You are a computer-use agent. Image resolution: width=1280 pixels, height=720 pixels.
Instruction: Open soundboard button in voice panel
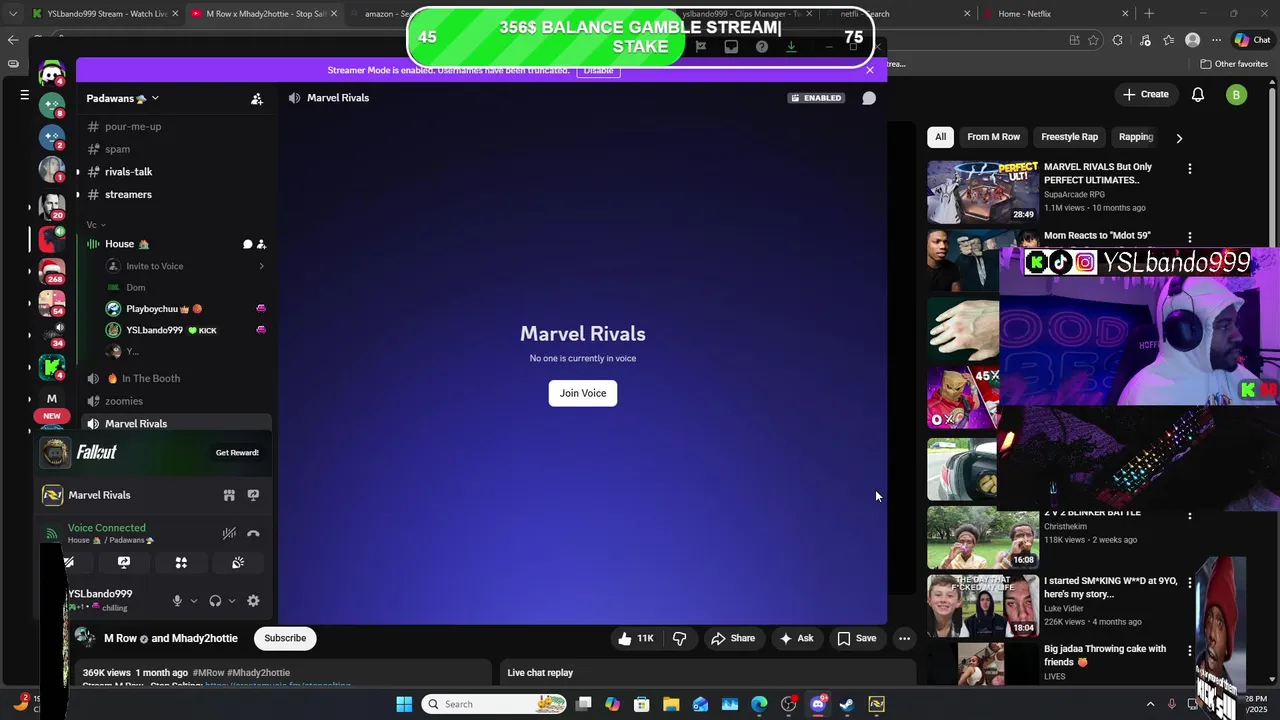238,563
